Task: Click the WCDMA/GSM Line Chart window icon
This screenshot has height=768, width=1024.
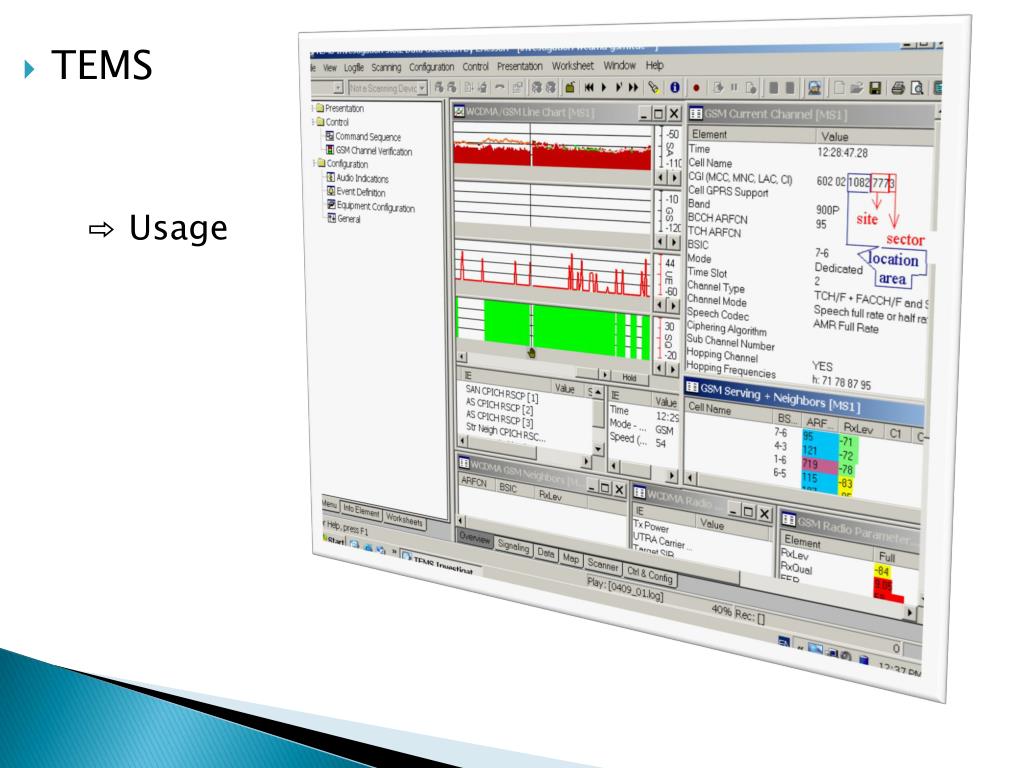Action: pyautogui.click(x=460, y=112)
